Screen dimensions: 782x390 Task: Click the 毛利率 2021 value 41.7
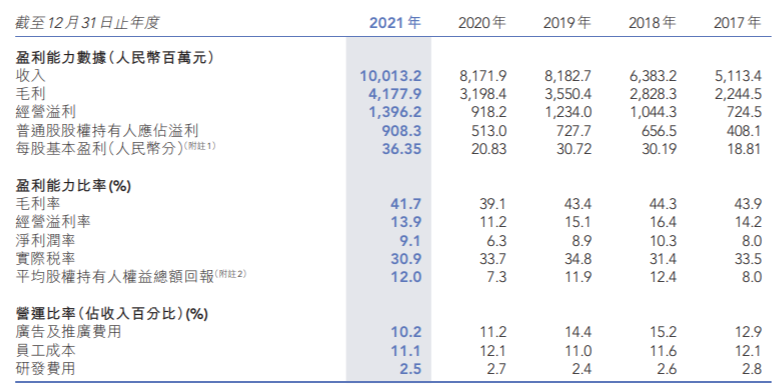[x=406, y=204]
